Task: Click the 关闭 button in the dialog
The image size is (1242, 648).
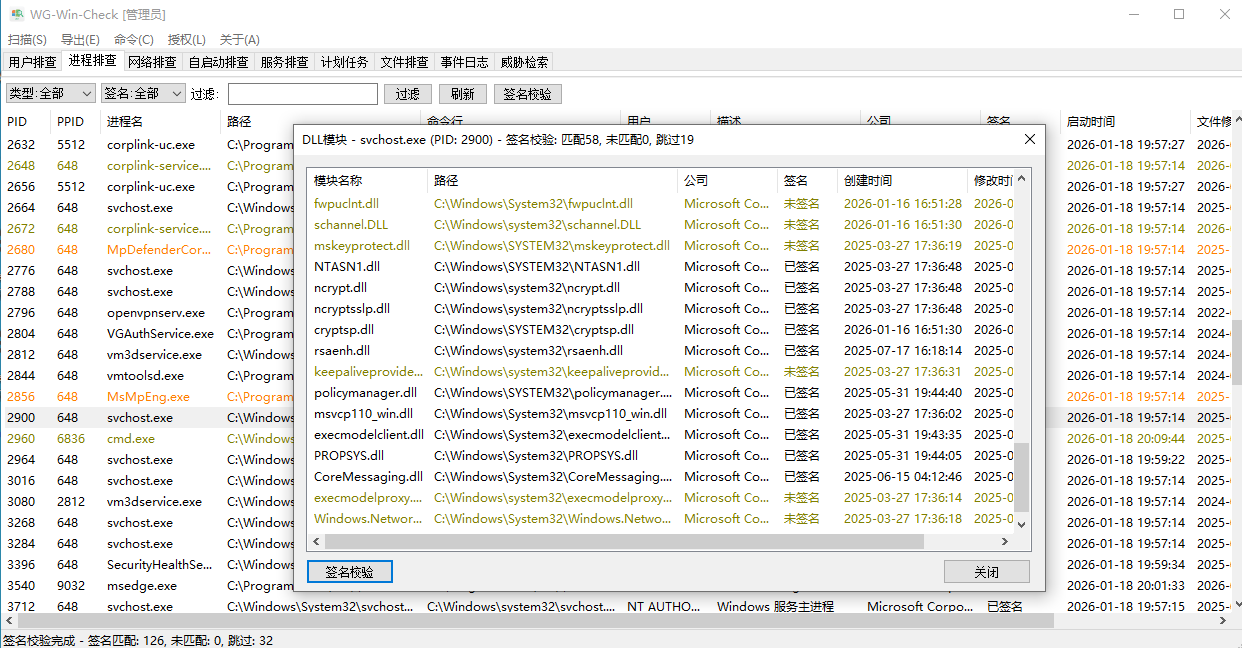Action: (x=986, y=572)
